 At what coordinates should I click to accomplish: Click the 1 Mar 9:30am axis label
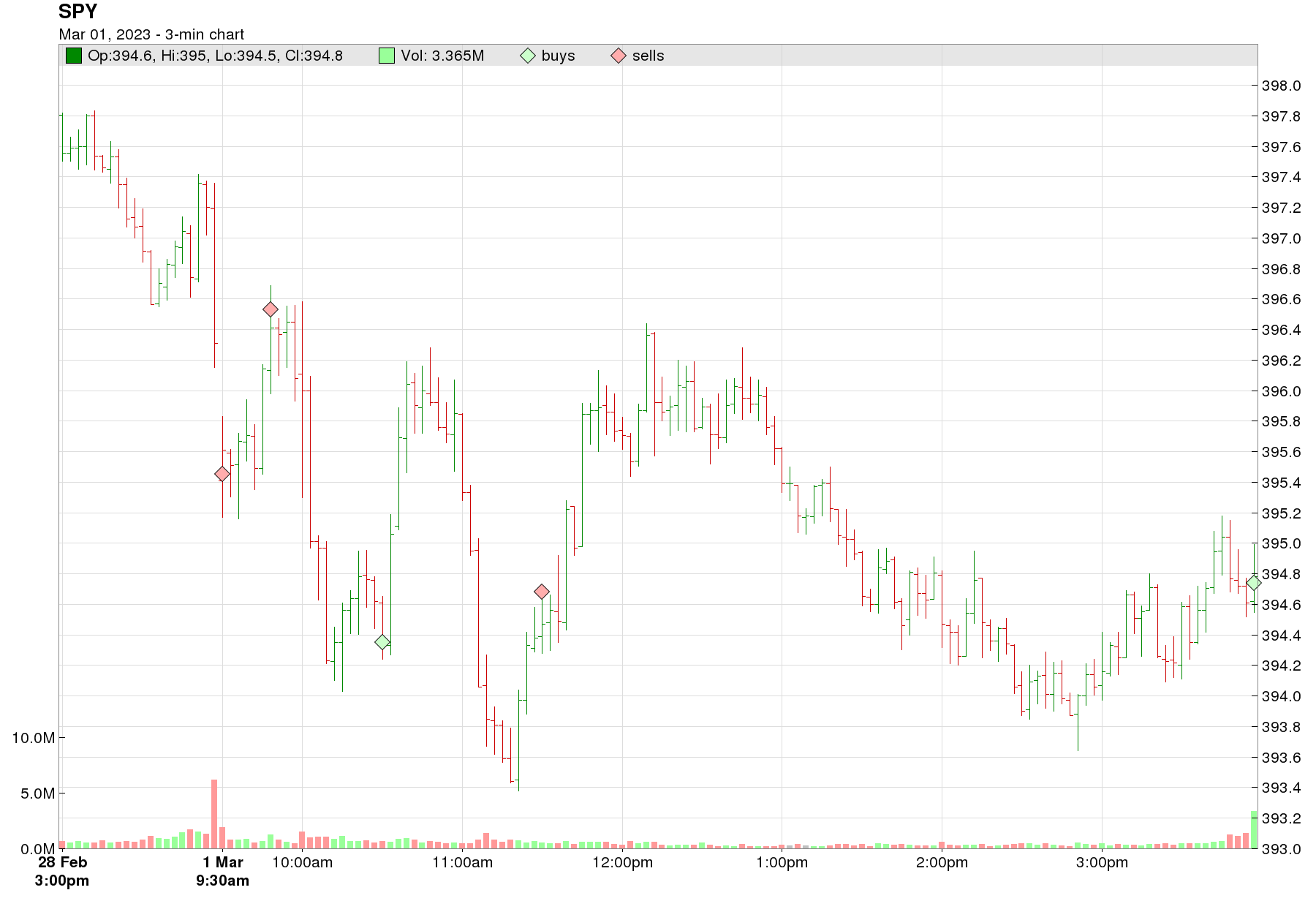tap(222, 871)
